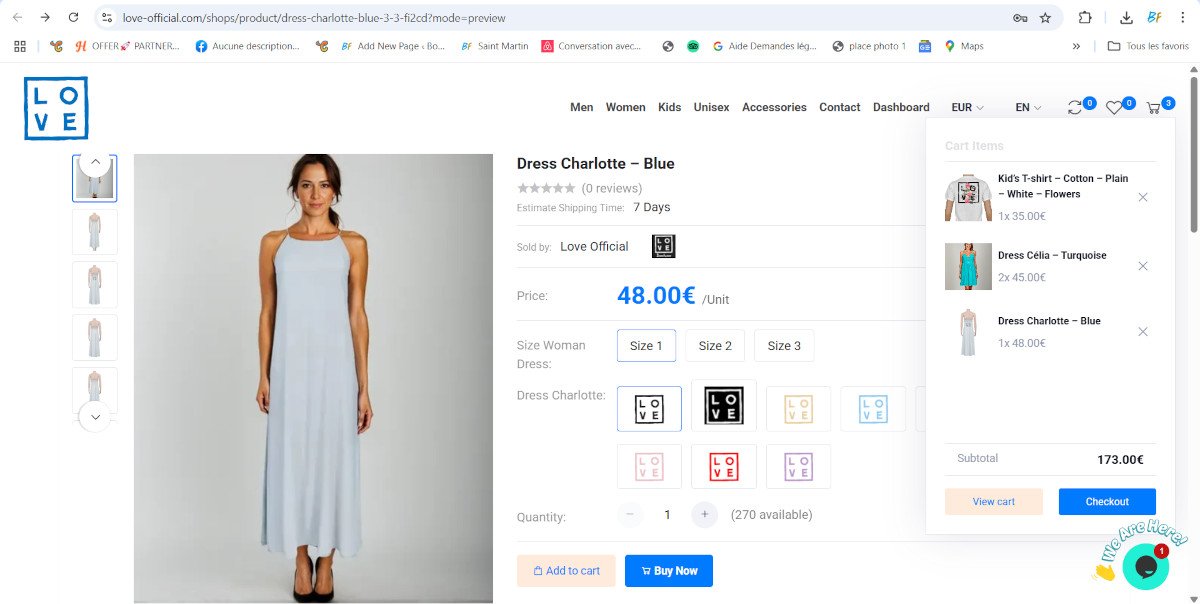Image resolution: width=1200 pixels, height=604 pixels.
Task: Open the Accessories menu
Action: 774,108
